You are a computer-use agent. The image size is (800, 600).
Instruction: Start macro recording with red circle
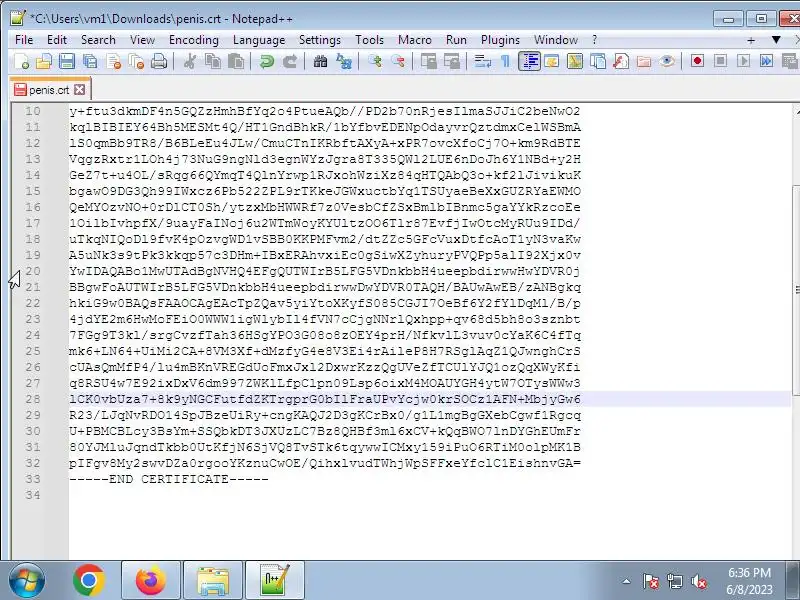point(697,61)
